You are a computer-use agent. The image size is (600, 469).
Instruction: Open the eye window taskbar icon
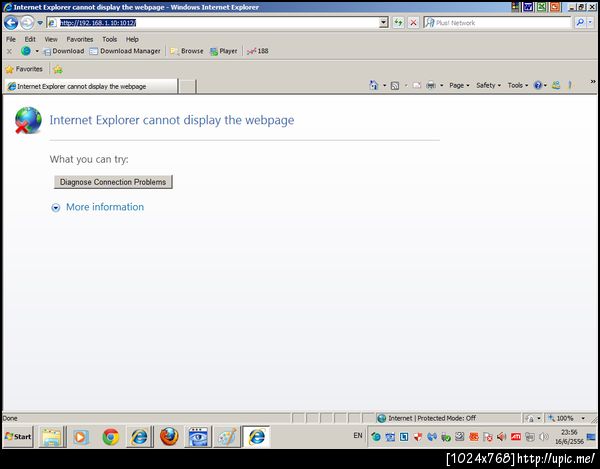(198, 437)
